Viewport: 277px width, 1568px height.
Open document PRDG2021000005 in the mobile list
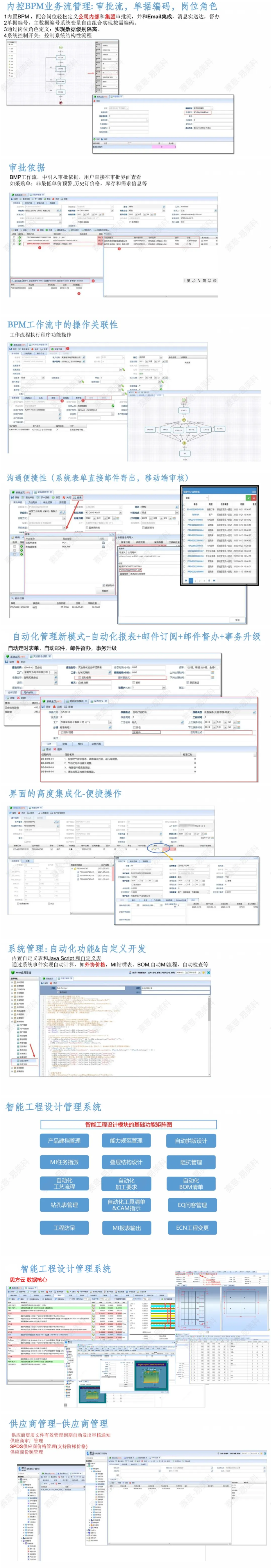coord(196,572)
